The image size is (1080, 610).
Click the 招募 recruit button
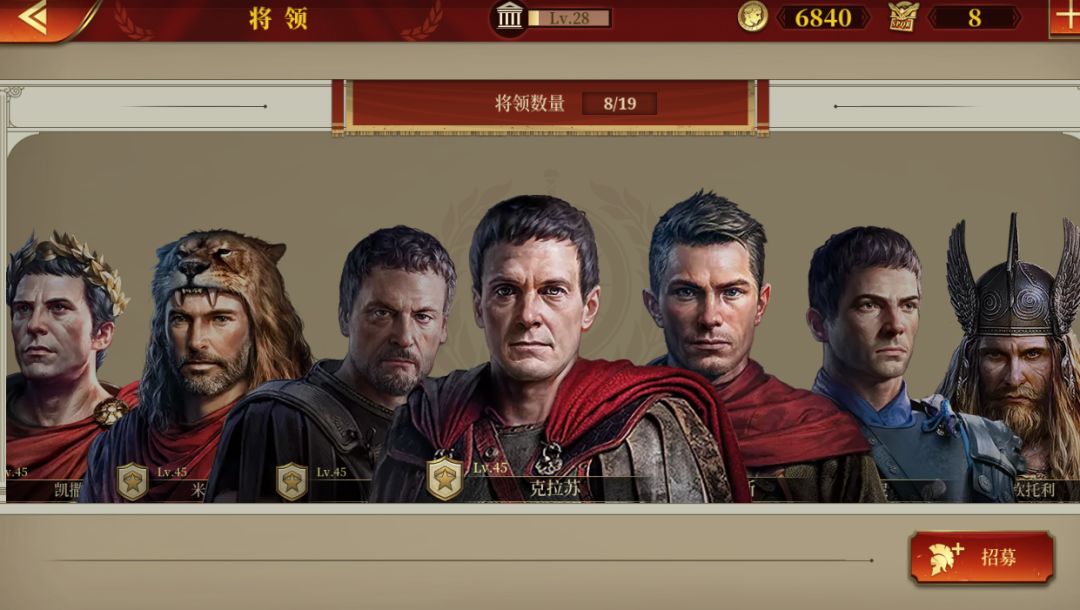click(x=982, y=558)
